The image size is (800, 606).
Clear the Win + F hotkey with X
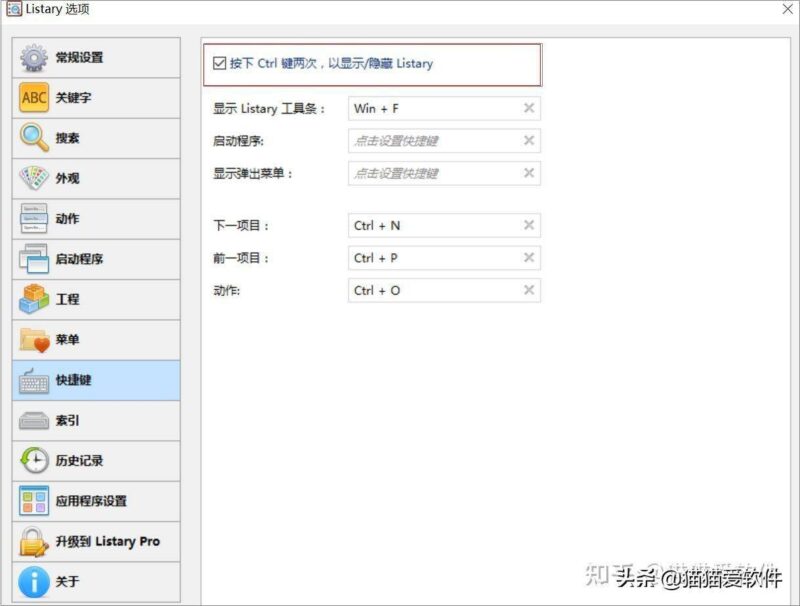pos(529,108)
